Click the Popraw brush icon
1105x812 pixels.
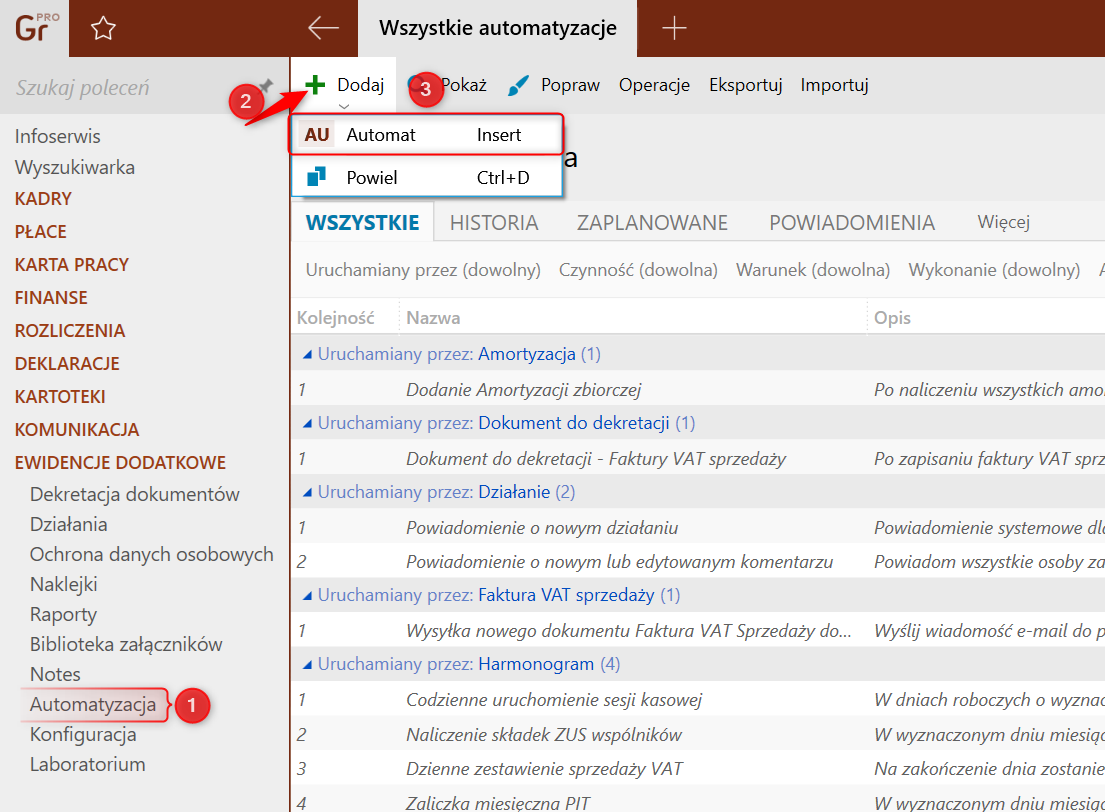pyautogui.click(x=518, y=85)
